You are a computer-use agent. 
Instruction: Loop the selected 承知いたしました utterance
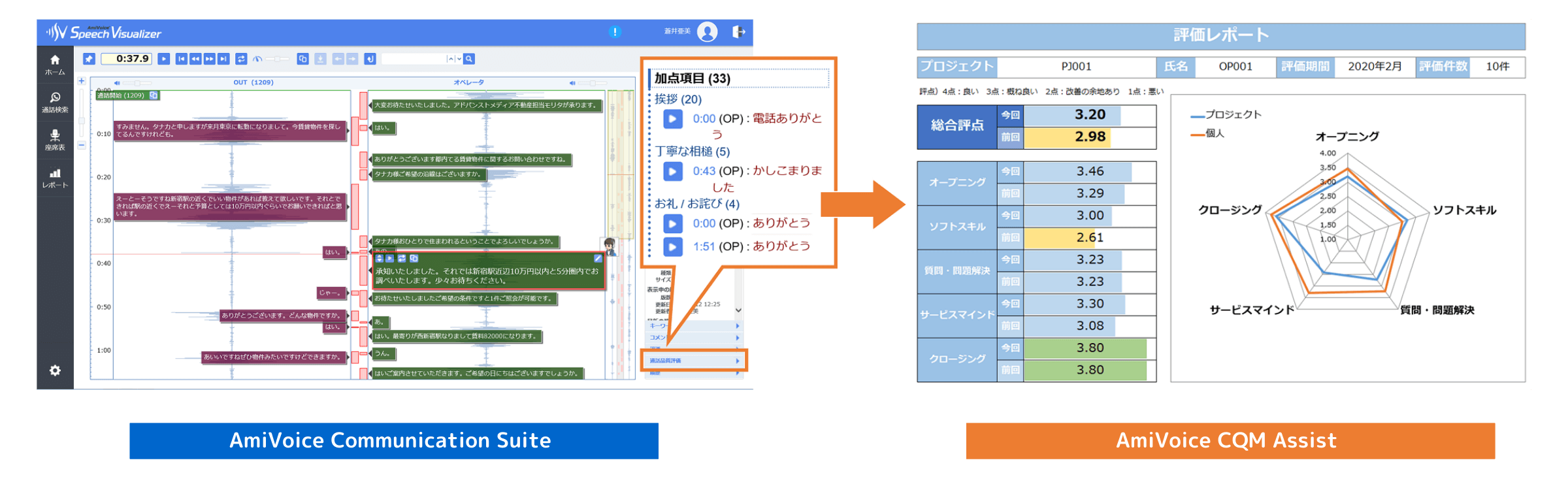(402, 259)
